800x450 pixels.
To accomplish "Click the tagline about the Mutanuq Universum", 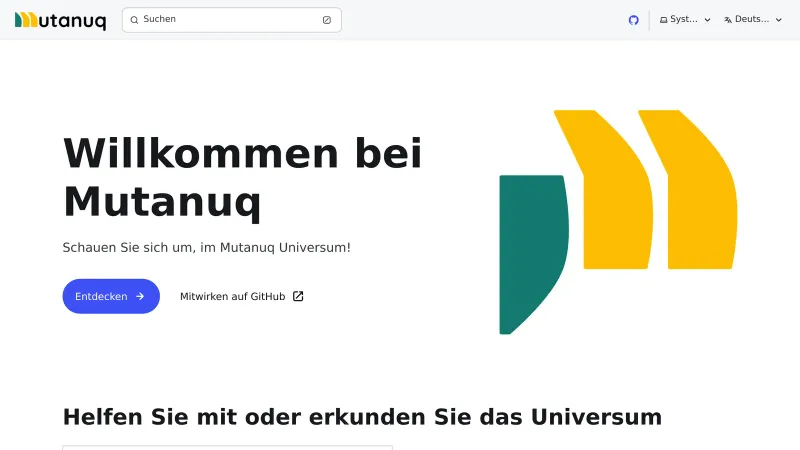I will click(207, 246).
